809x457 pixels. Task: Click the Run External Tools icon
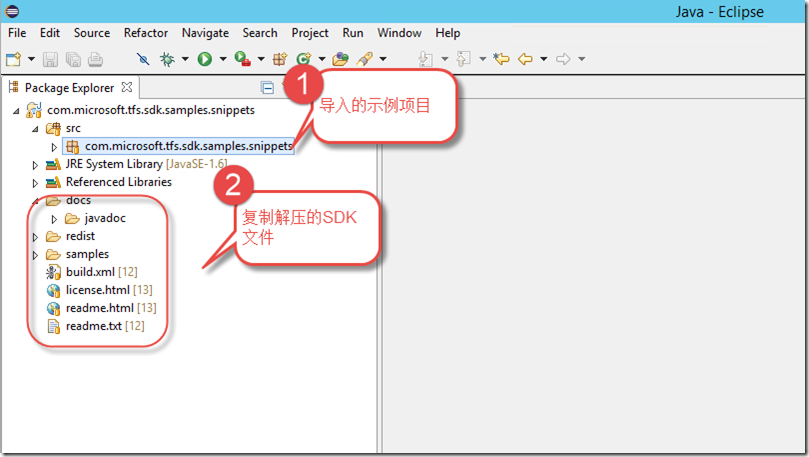242,59
